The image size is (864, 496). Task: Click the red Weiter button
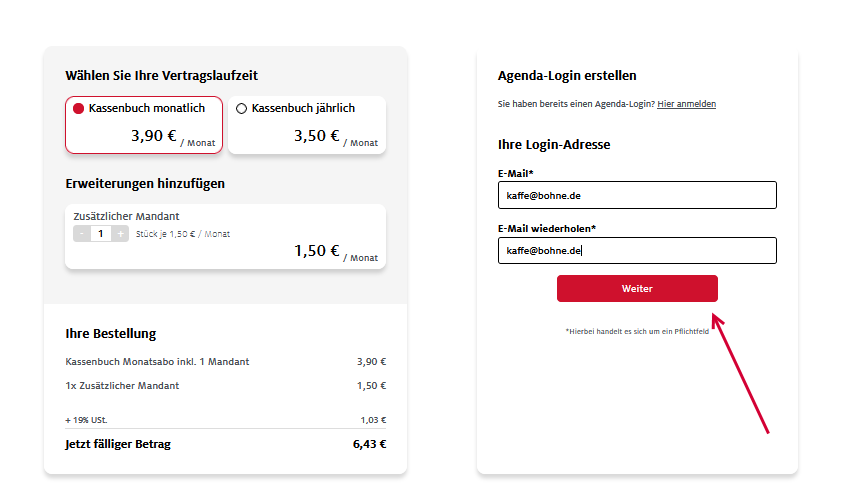637,288
